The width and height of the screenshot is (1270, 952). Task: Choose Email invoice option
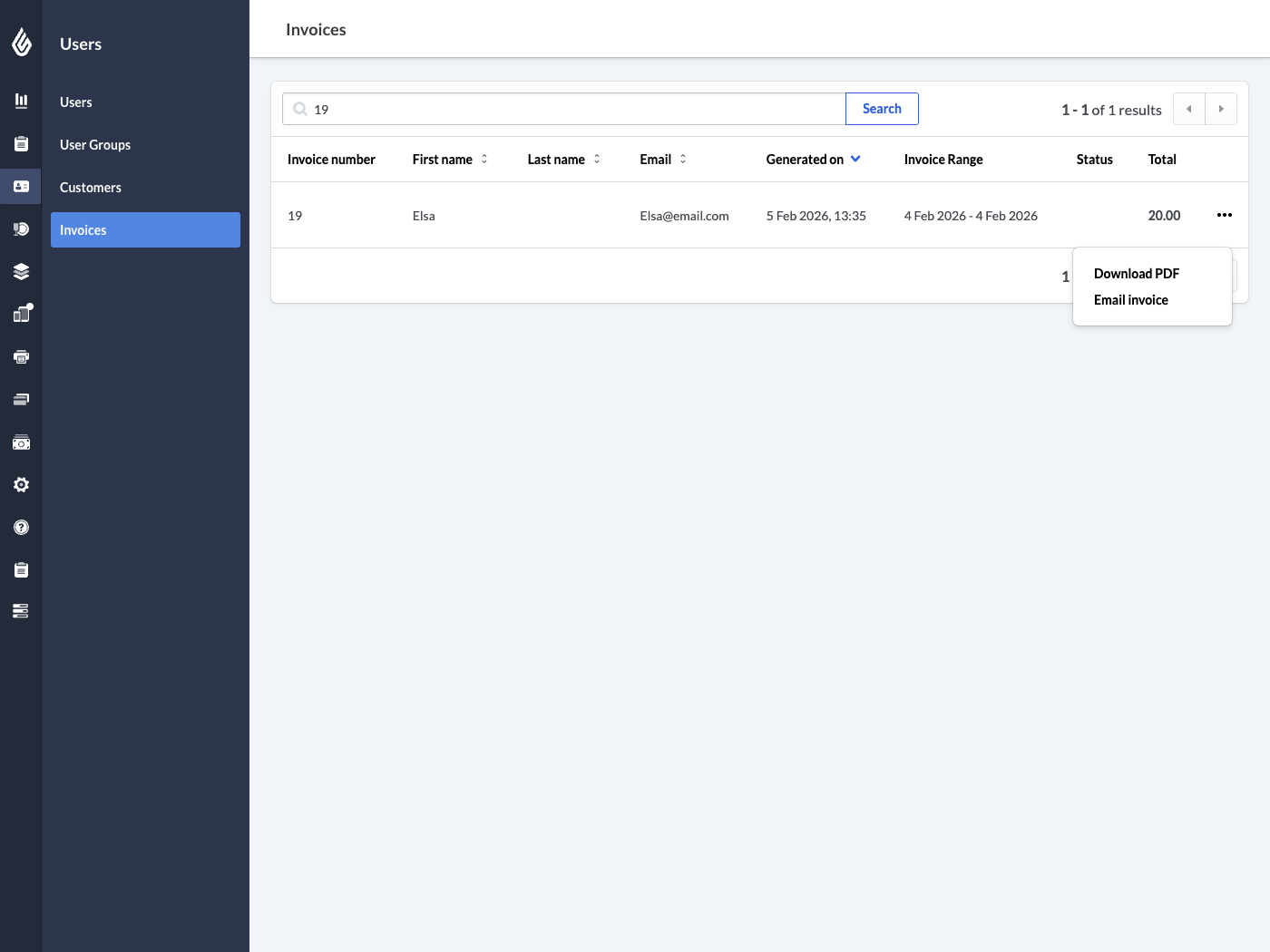coord(1130,299)
